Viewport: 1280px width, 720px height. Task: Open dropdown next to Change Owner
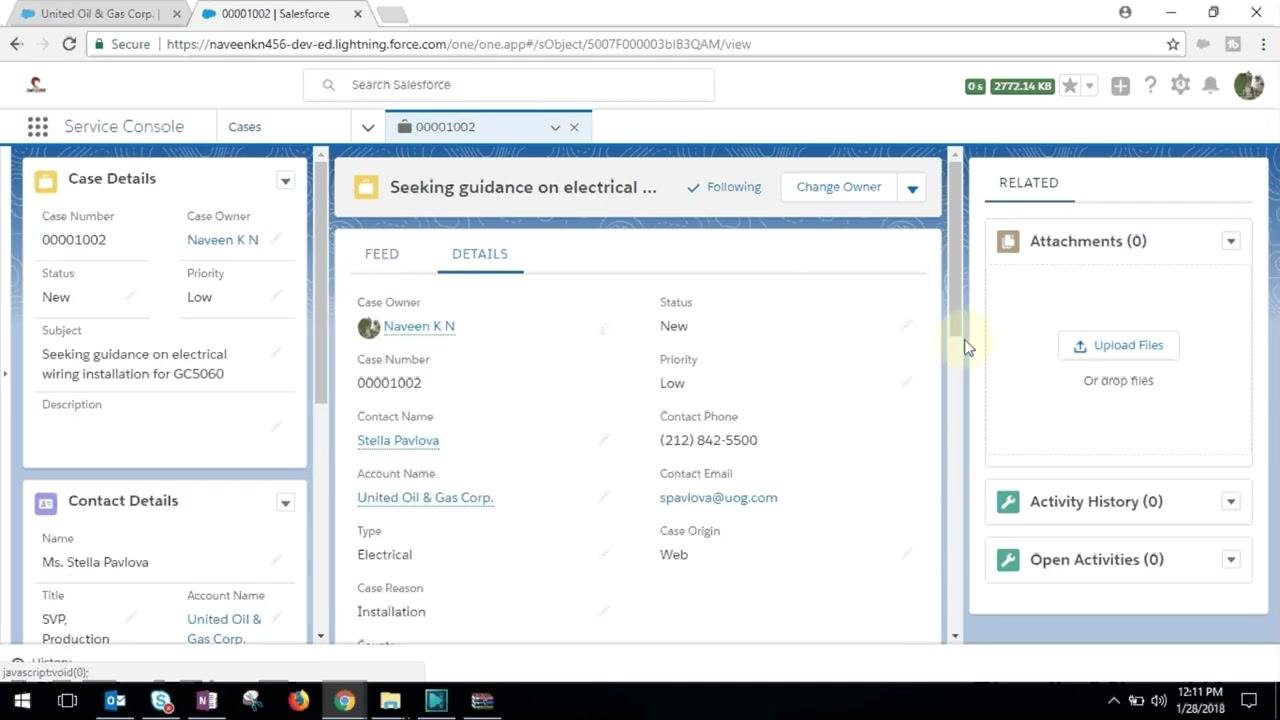point(912,188)
